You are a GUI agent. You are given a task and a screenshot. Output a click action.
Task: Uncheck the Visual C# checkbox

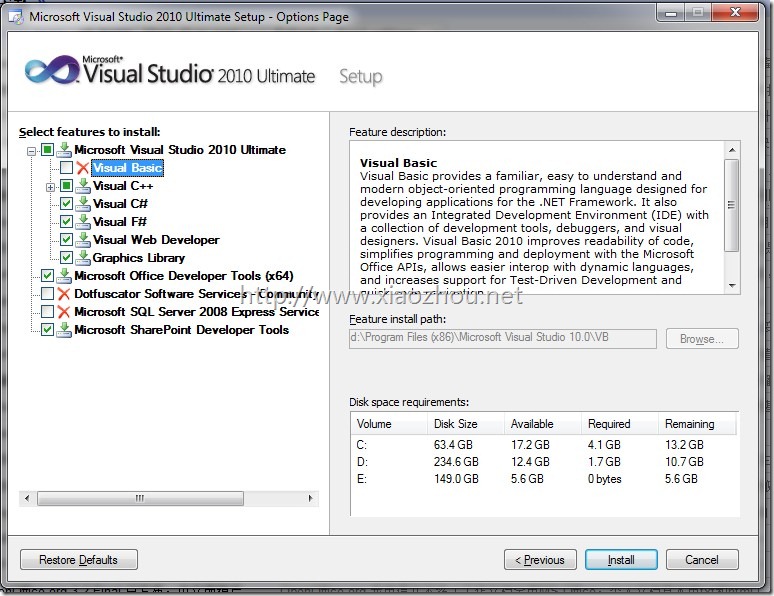[x=66, y=203]
